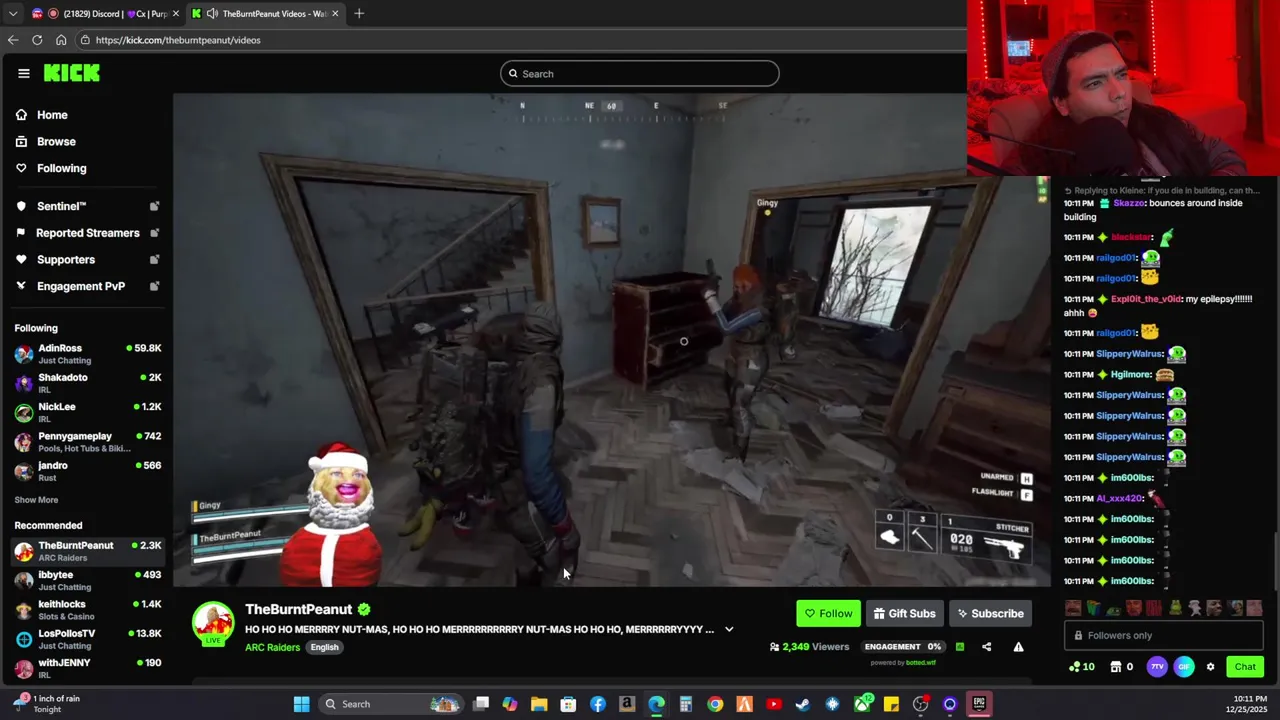Image resolution: width=1280 pixels, height=720 pixels.
Task: Close the Discord tab
Action: 176,13
